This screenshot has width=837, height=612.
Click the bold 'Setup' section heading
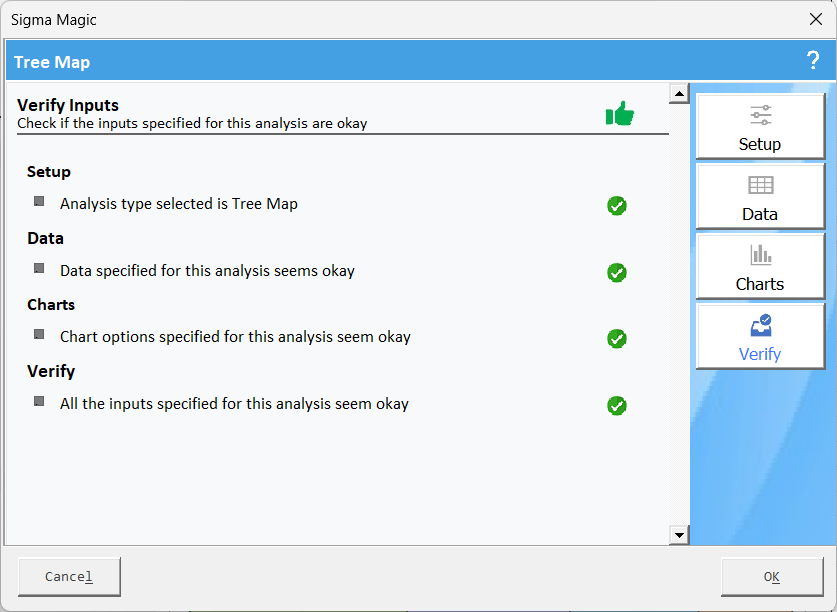click(x=49, y=172)
